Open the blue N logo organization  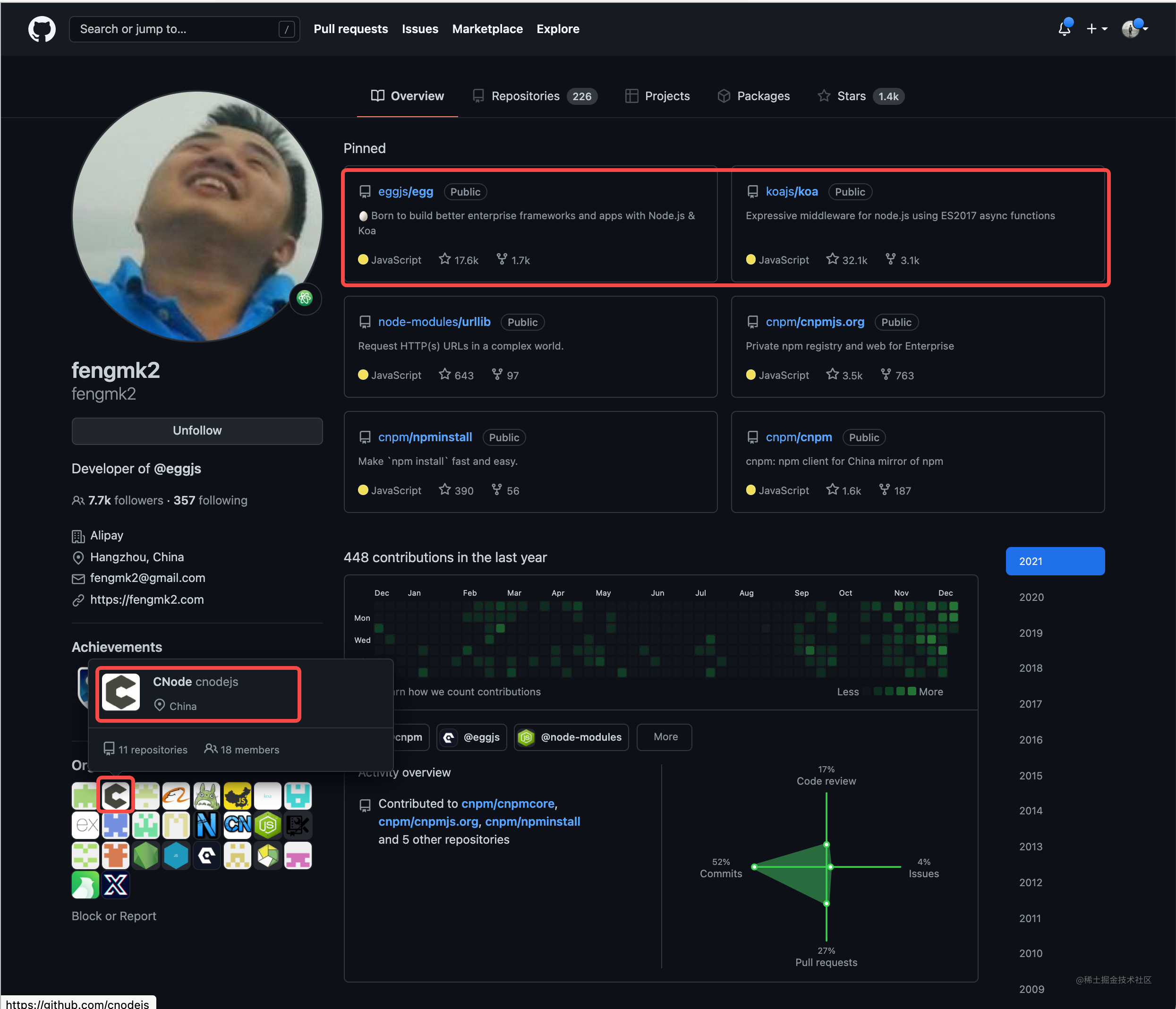206,826
